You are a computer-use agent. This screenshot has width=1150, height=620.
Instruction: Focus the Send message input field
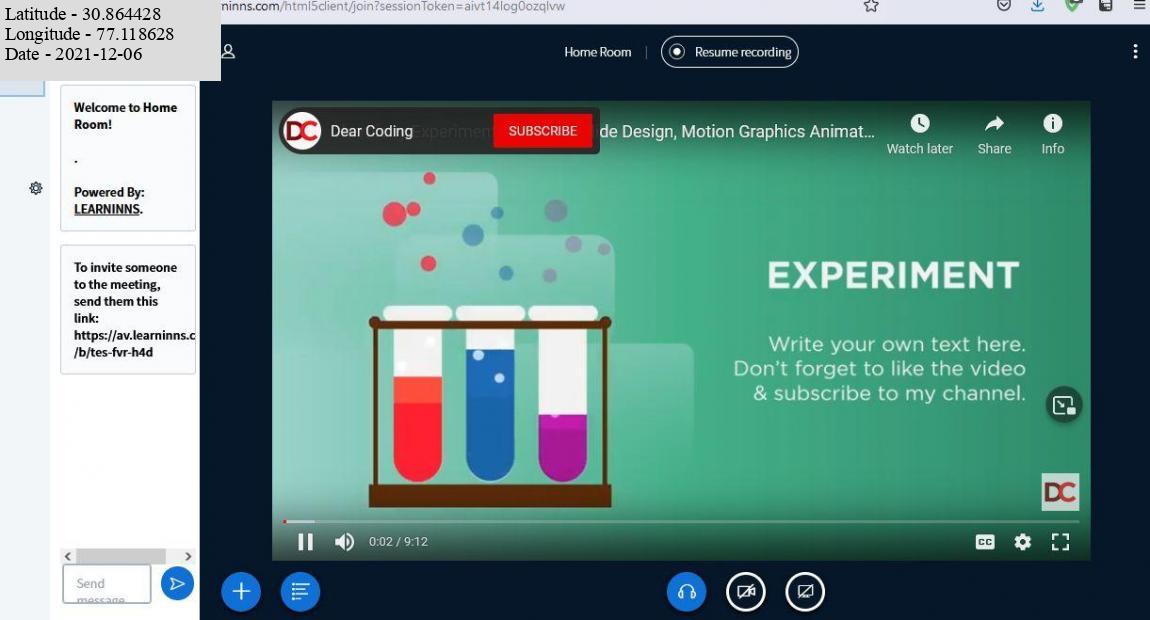[x=107, y=584]
